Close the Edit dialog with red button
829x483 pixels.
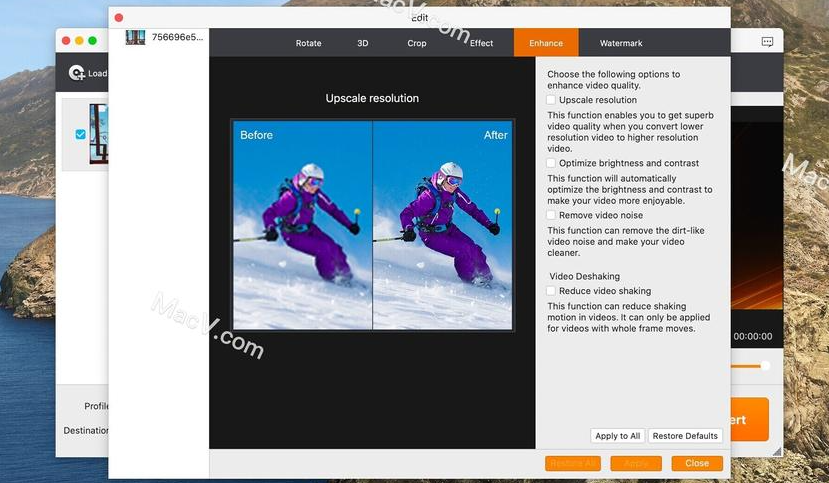(x=119, y=17)
